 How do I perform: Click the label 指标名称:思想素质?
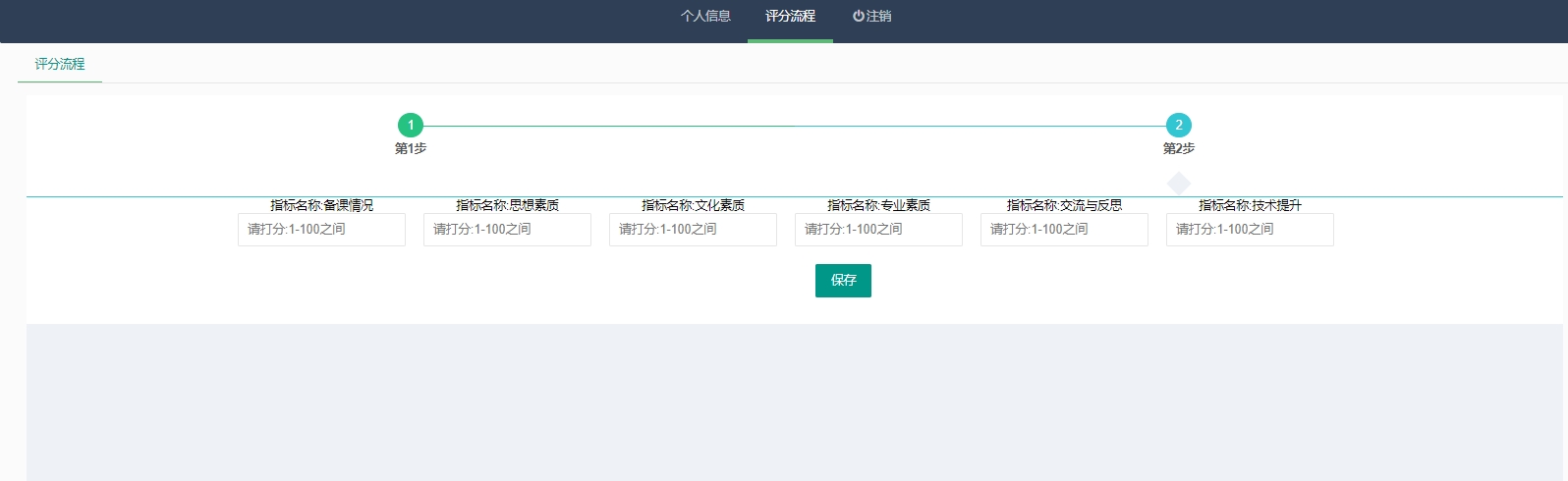[507, 205]
